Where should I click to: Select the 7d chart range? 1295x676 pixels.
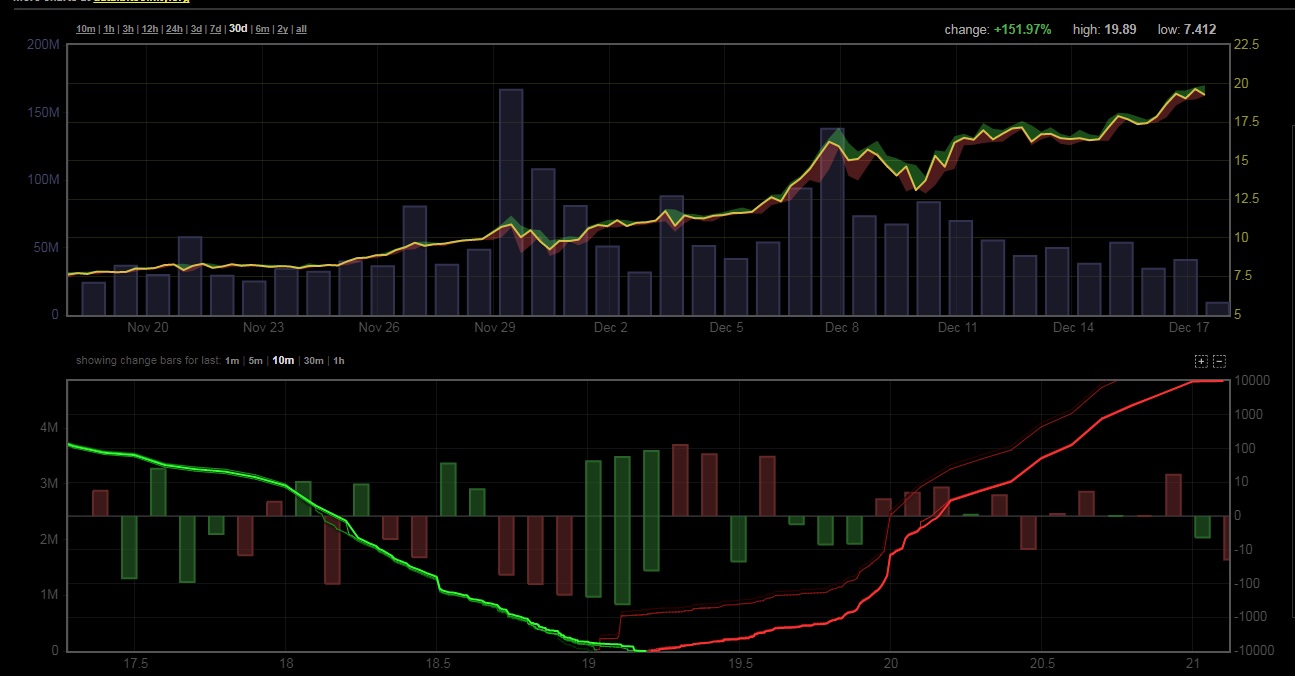coord(215,29)
